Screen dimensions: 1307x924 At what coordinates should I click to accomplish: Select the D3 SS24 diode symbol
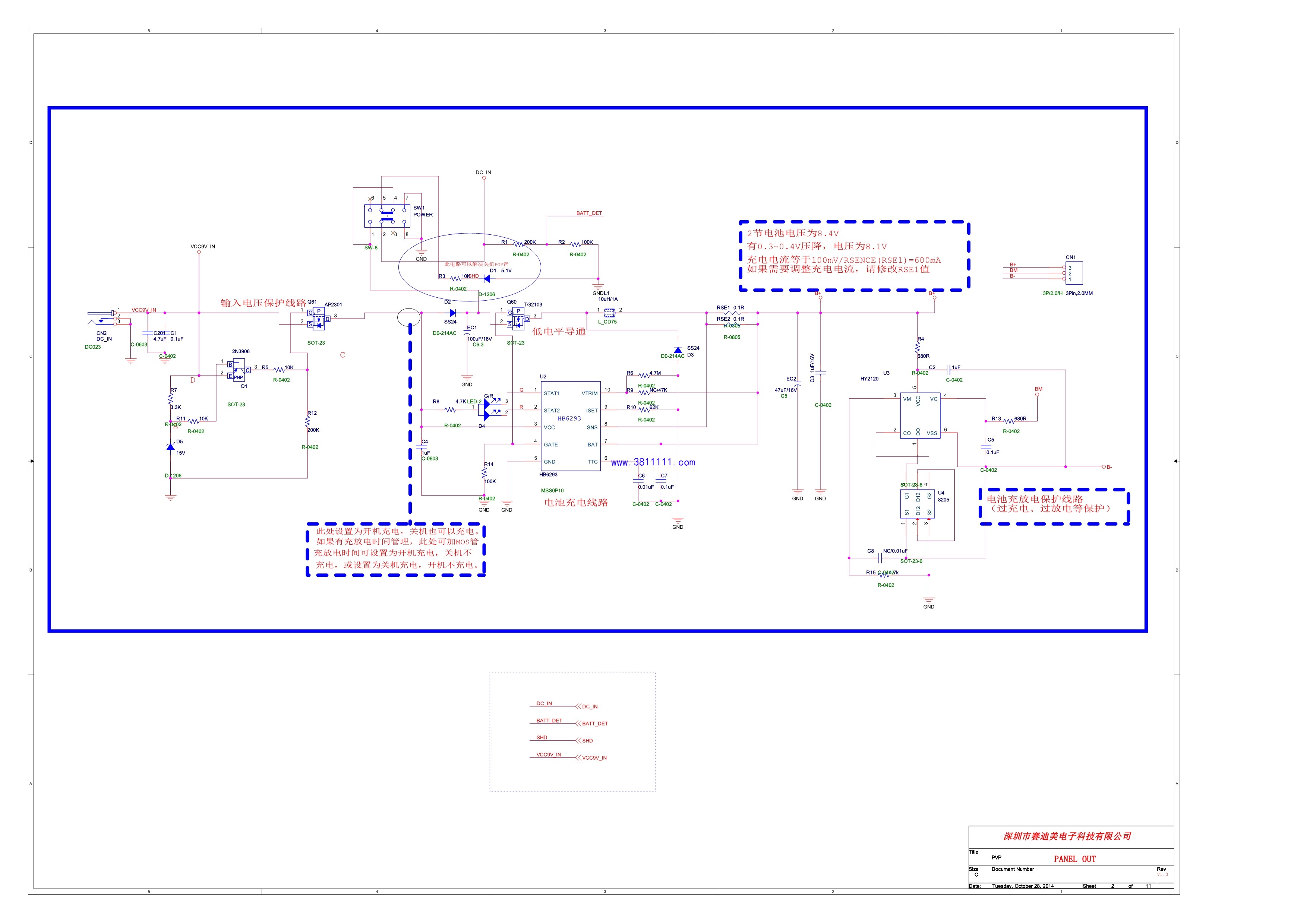(678, 350)
